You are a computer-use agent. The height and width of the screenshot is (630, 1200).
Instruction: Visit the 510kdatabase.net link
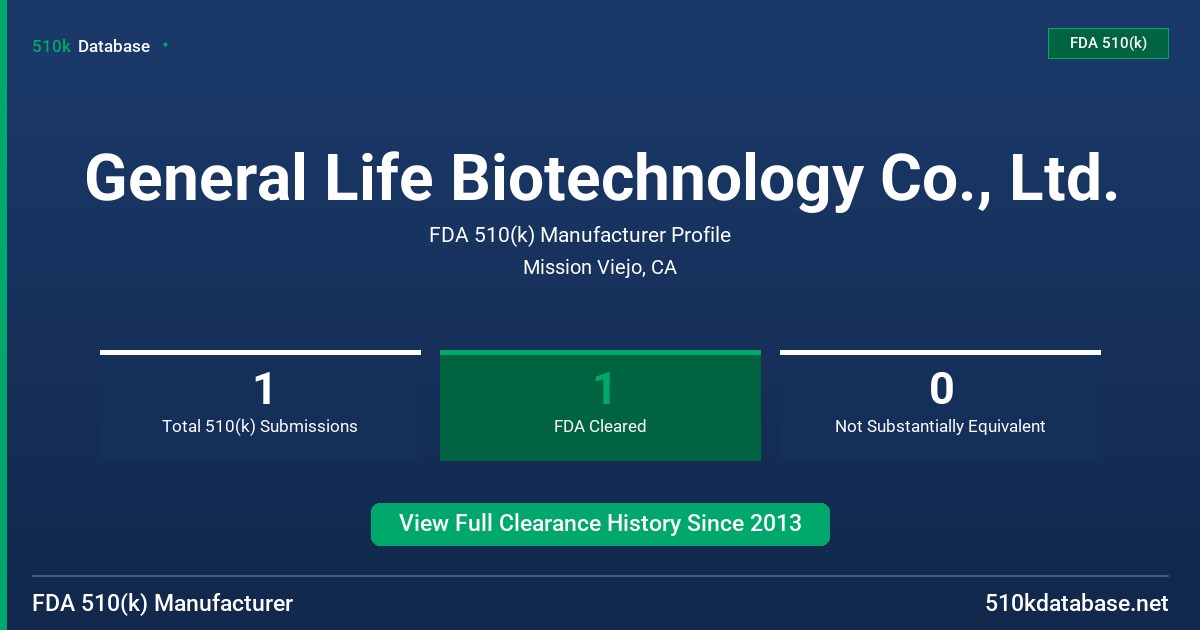point(1076,603)
